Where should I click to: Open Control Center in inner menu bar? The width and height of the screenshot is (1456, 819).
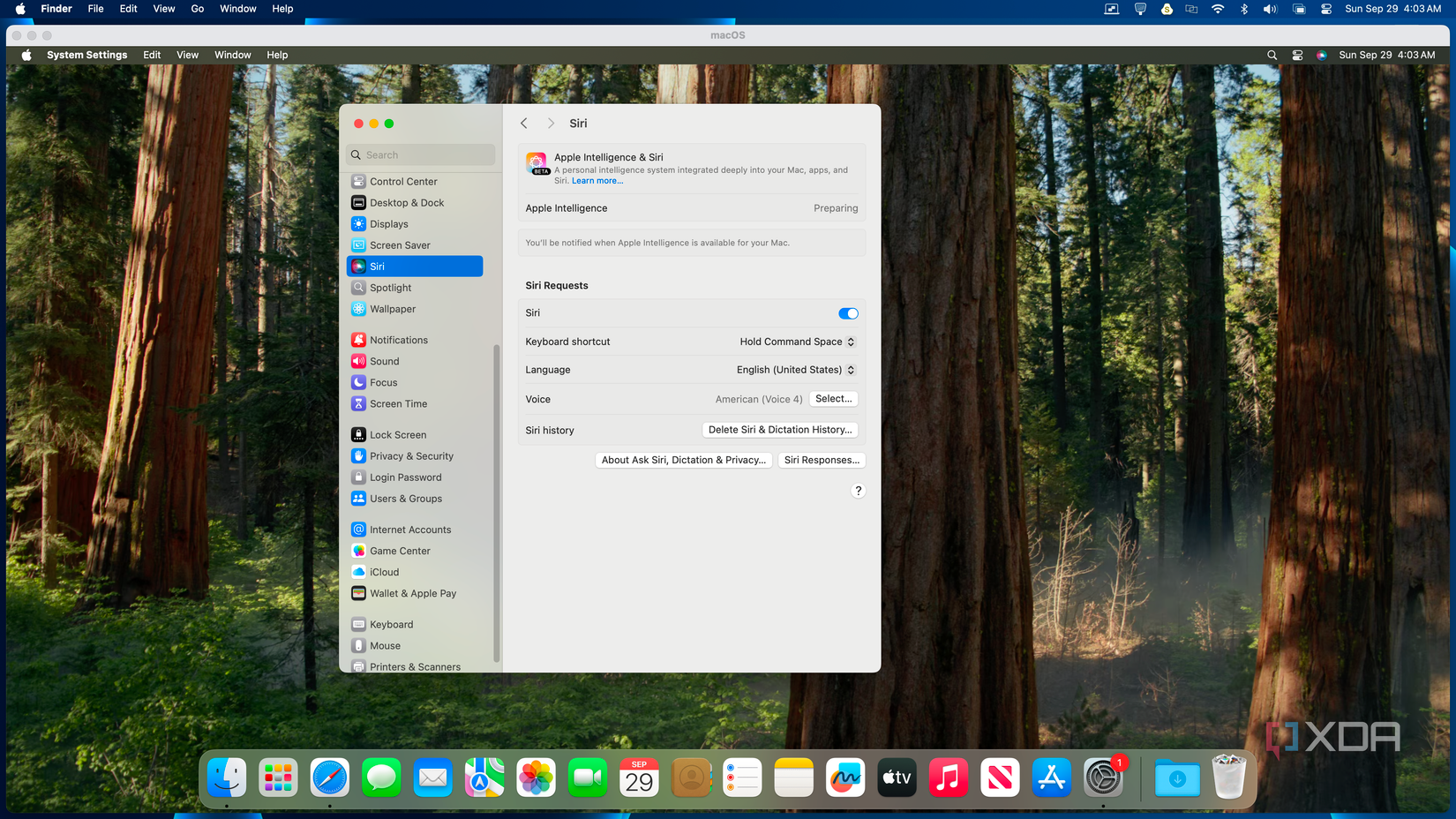point(1297,55)
